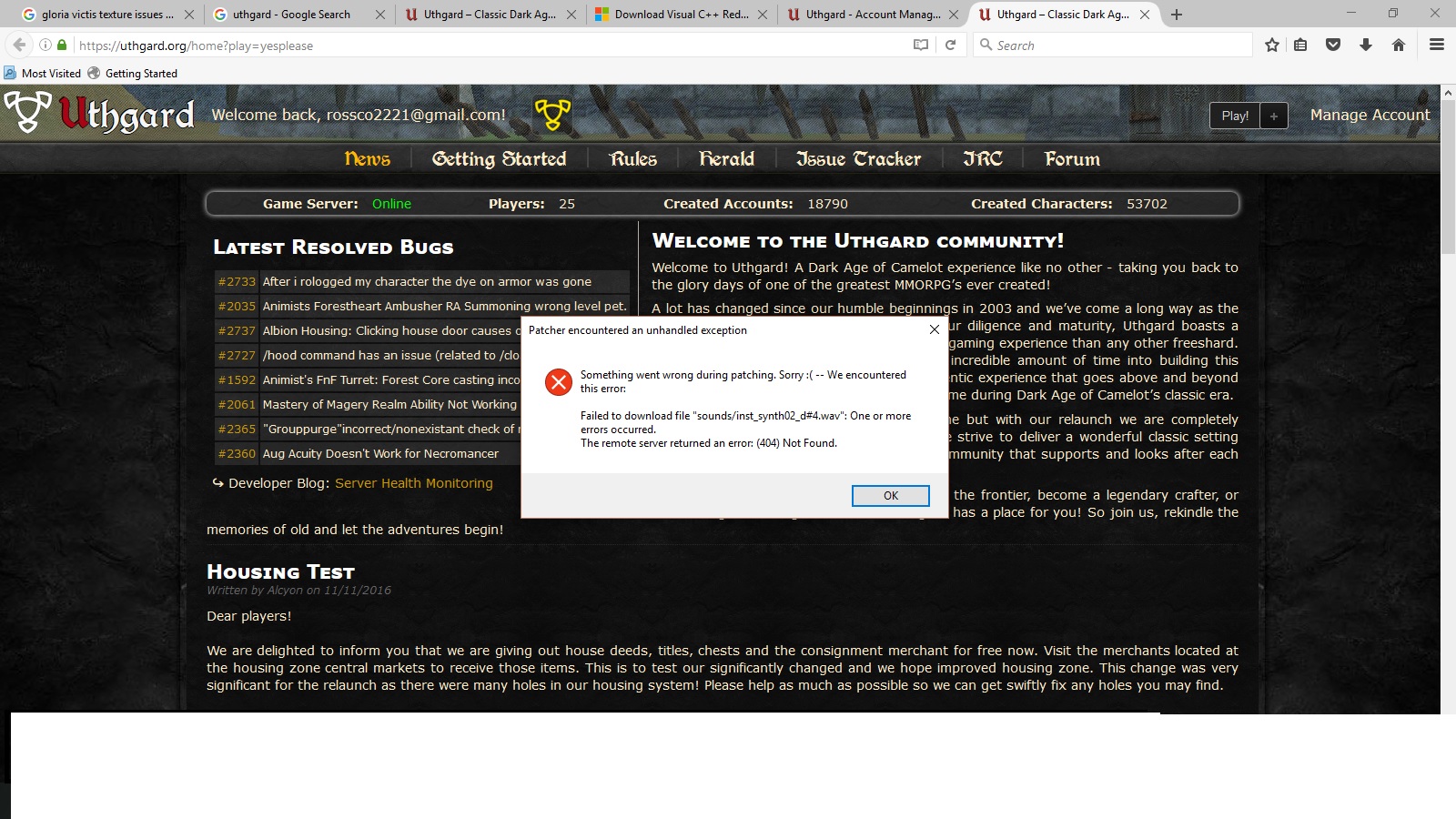Reload the page with the refresh icon
This screenshot has width=1456, height=819.
point(950,45)
